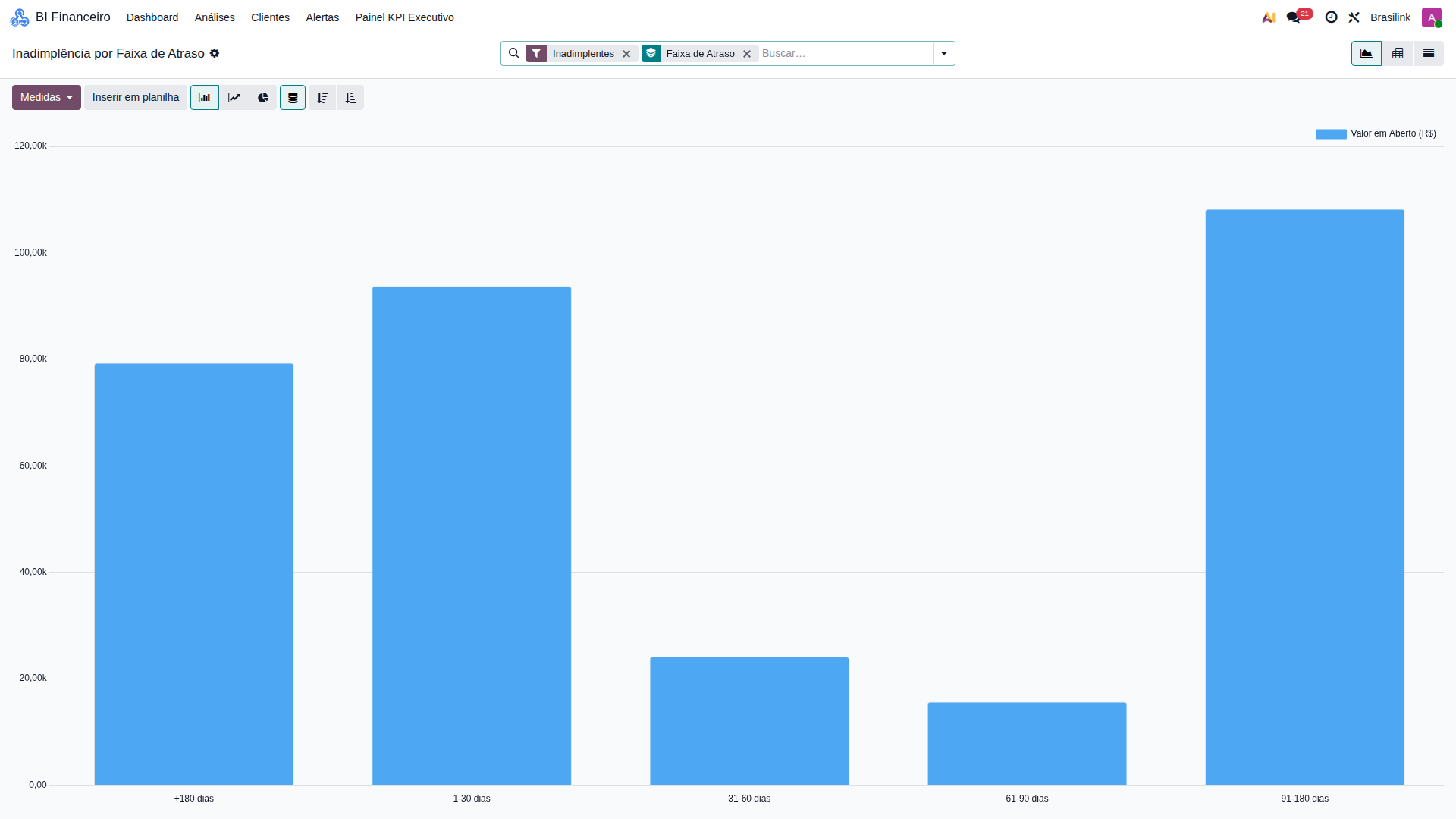1456x819 pixels.
Task: Click the 31-60 dias bar
Action: pyautogui.click(x=749, y=721)
